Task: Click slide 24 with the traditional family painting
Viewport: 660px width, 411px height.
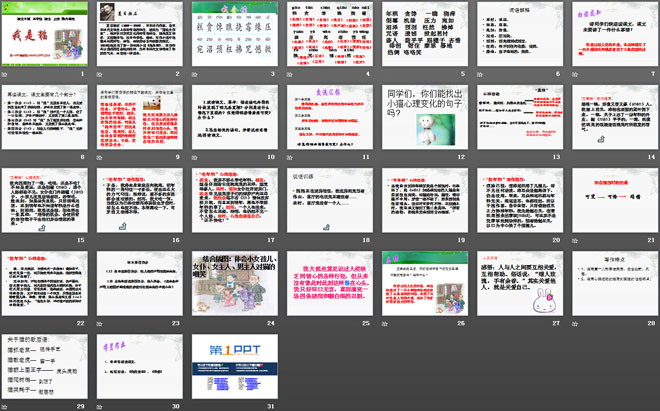Action: tap(234, 281)
